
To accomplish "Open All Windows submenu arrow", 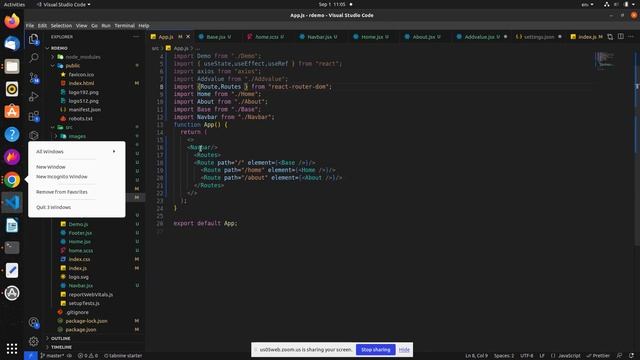I will click(x=114, y=151).
